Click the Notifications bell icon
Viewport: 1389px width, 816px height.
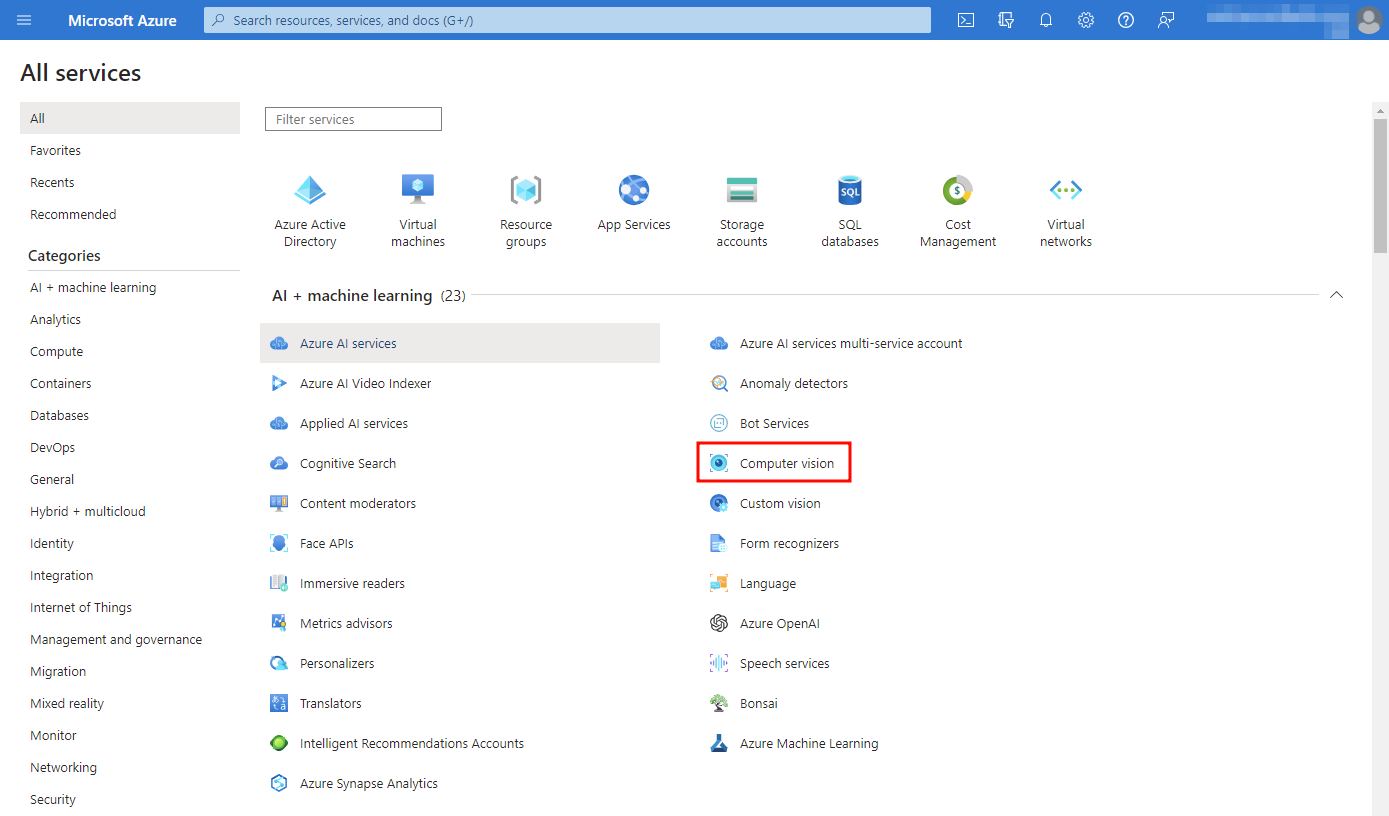point(1046,20)
